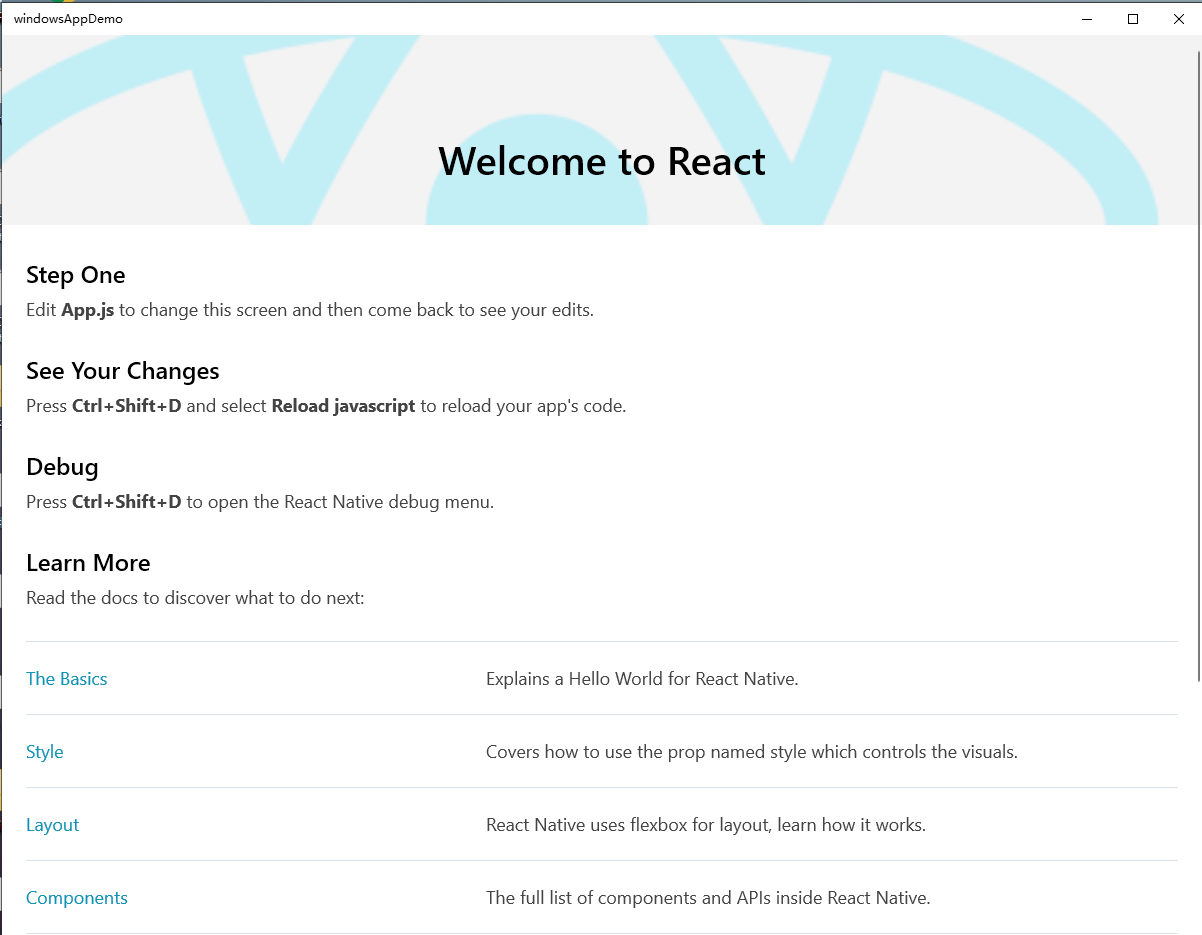Click 'Explains a Hello World' description
The image size is (1202, 935).
pos(642,679)
